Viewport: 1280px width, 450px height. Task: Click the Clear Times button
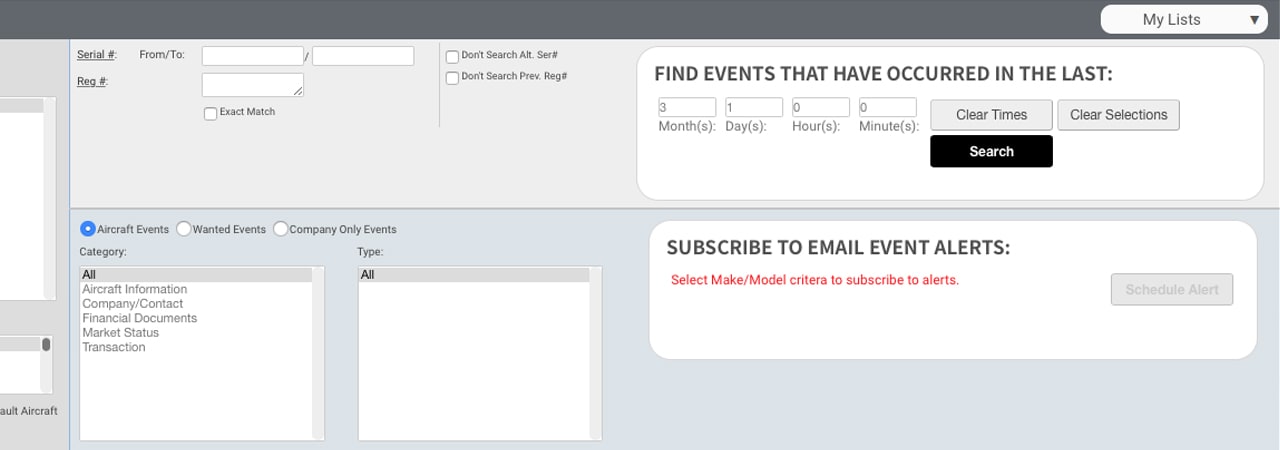991,115
